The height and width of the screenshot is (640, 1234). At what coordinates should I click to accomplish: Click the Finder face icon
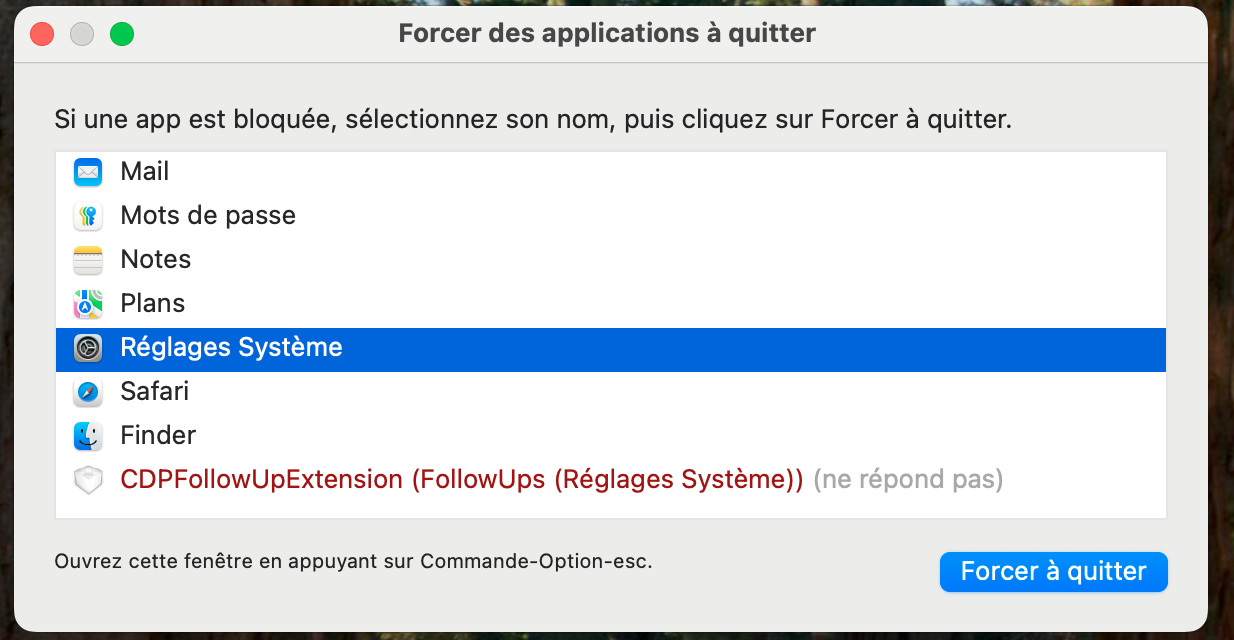88,436
